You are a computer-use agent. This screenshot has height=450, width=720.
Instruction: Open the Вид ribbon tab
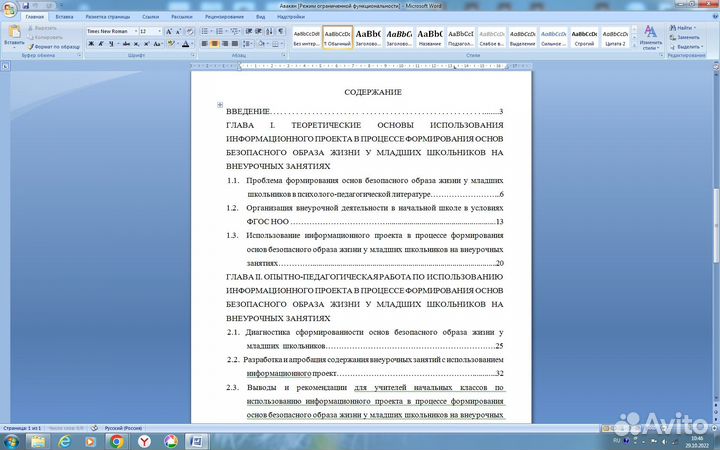pyautogui.click(x=260, y=17)
